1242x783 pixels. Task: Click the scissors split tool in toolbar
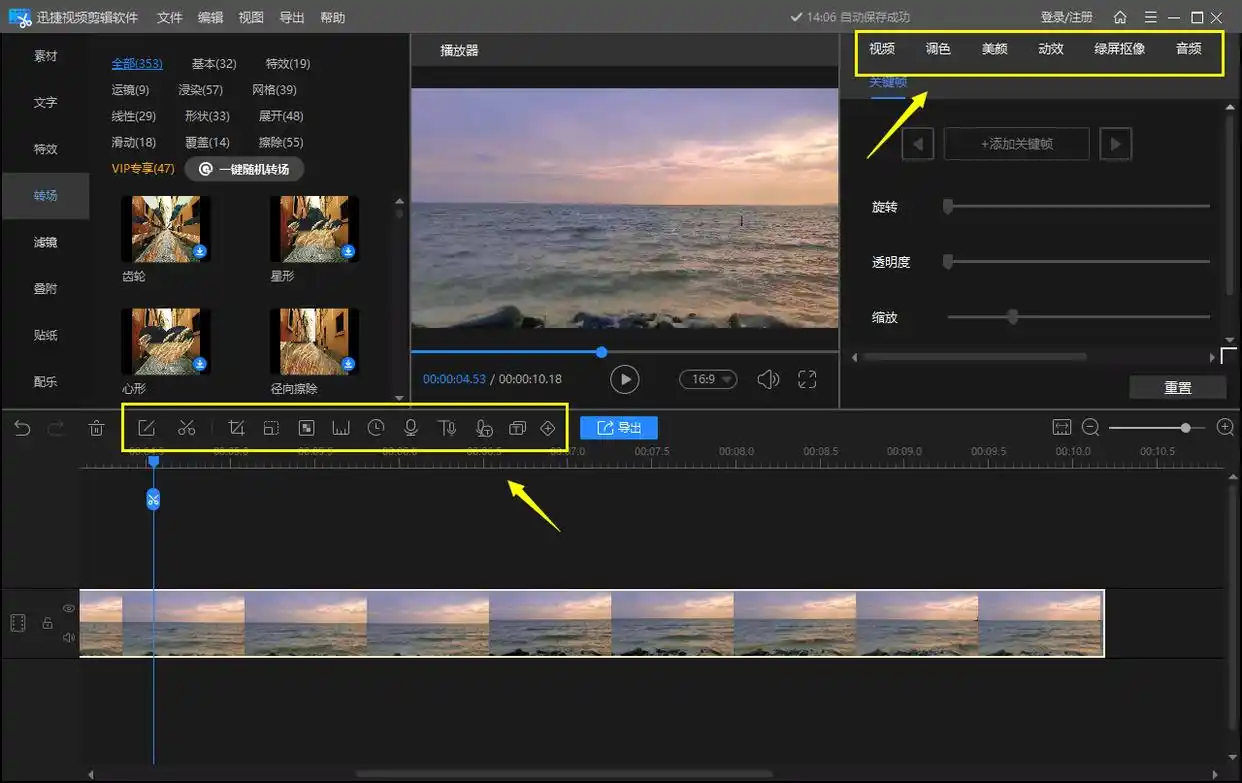click(x=186, y=428)
